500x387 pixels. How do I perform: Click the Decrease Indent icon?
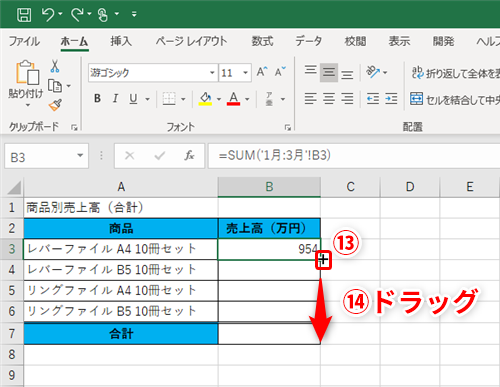click(373, 99)
